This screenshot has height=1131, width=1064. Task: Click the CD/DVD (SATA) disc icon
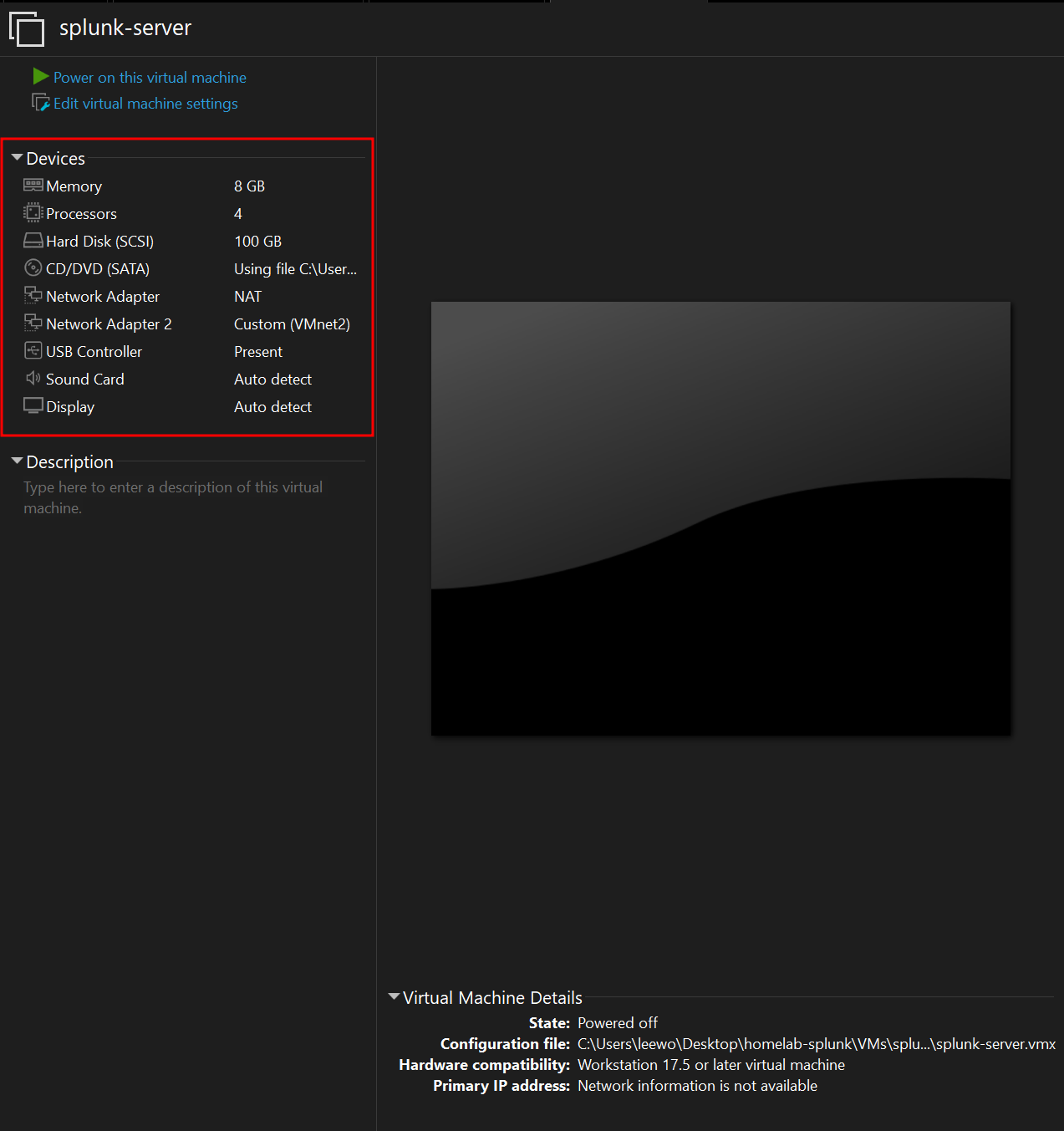(33, 267)
